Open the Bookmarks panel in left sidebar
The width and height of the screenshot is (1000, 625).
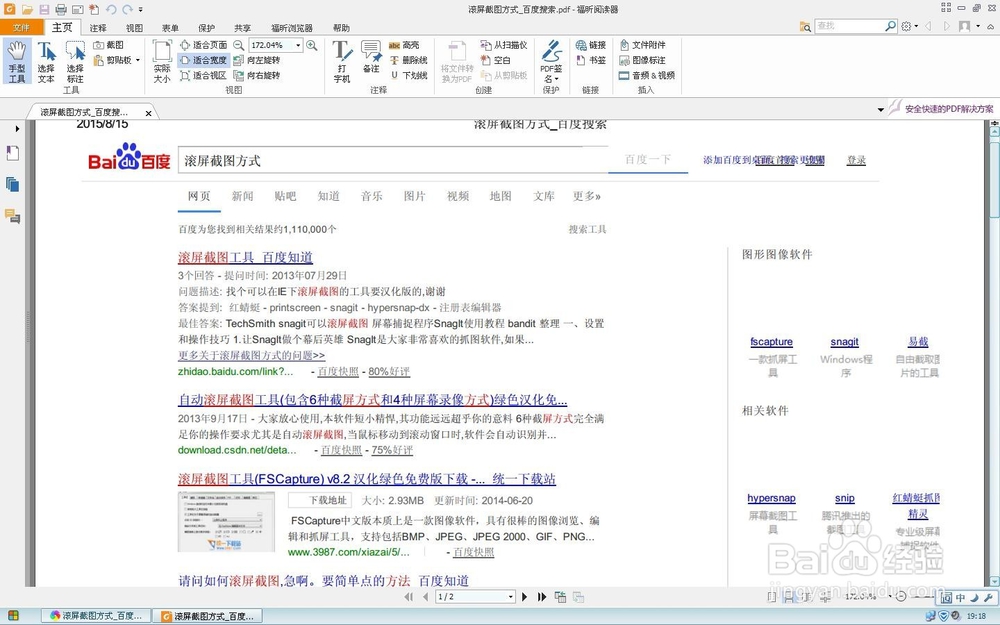tap(12, 153)
